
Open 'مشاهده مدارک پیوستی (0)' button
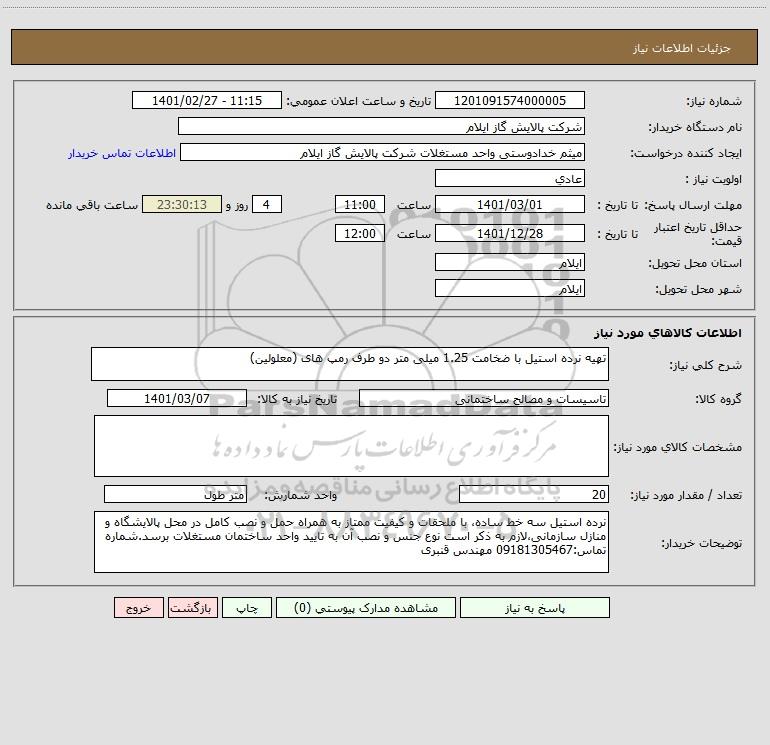click(x=366, y=607)
